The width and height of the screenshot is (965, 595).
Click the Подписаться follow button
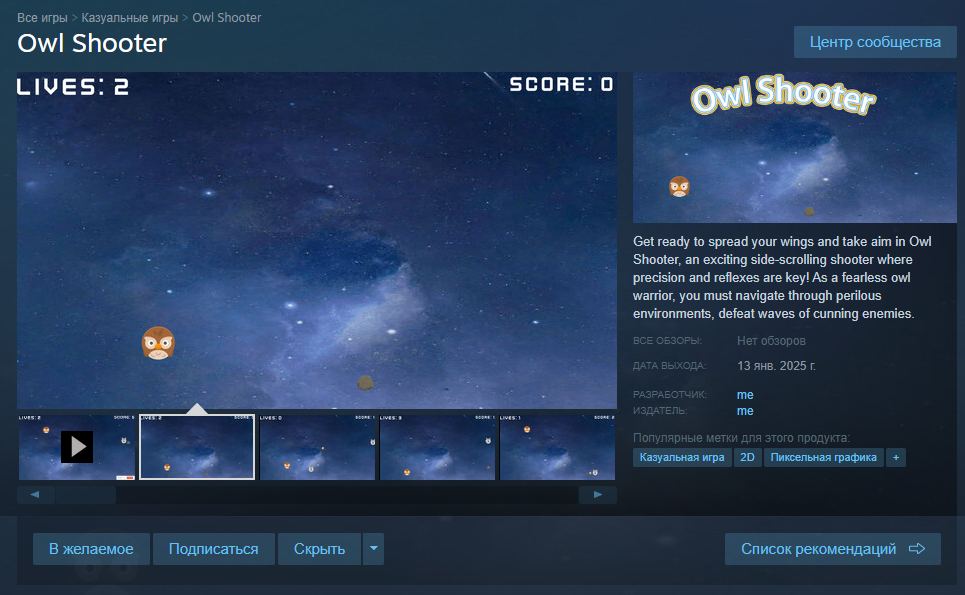[214, 549]
